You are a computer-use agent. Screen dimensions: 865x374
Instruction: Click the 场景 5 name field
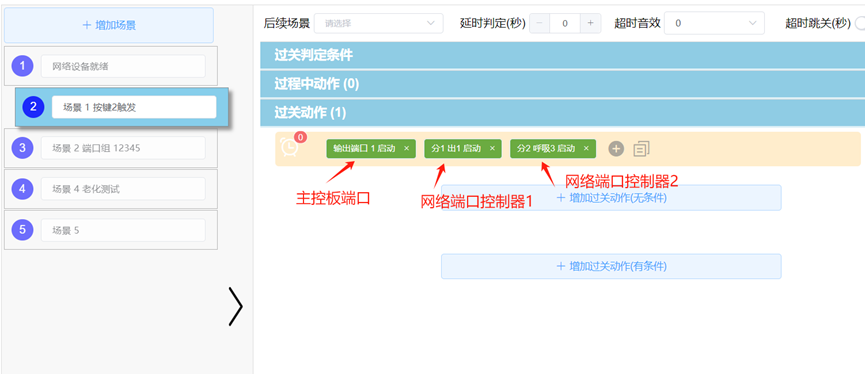pos(123,229)
